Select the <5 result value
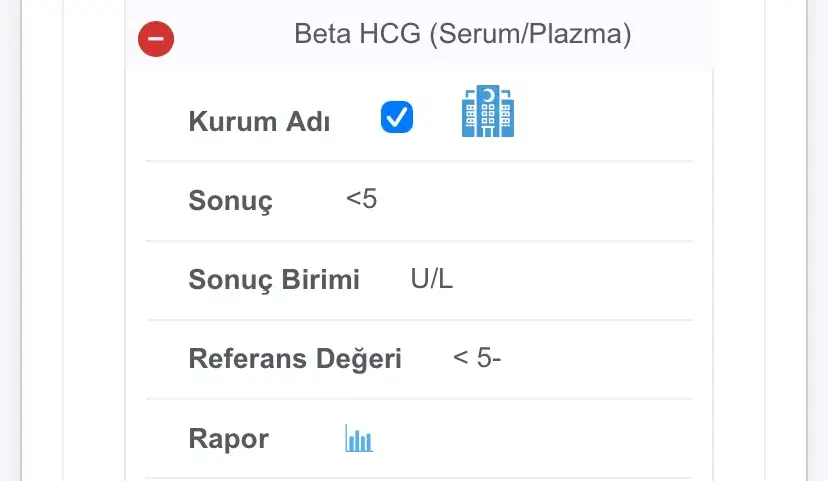The height and width of the screenshot is (481, 828). pos(362,199)
